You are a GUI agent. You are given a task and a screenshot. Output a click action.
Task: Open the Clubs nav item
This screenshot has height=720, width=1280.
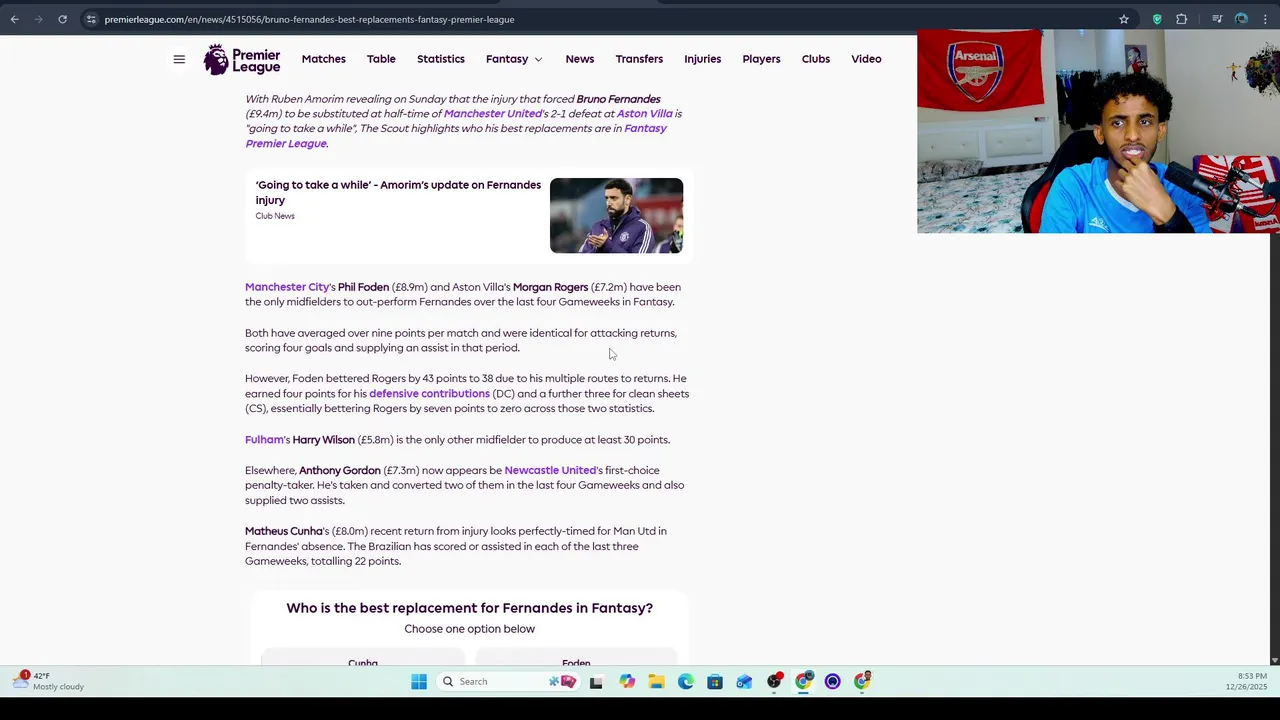pyautogui.click(x=816, y=59)
